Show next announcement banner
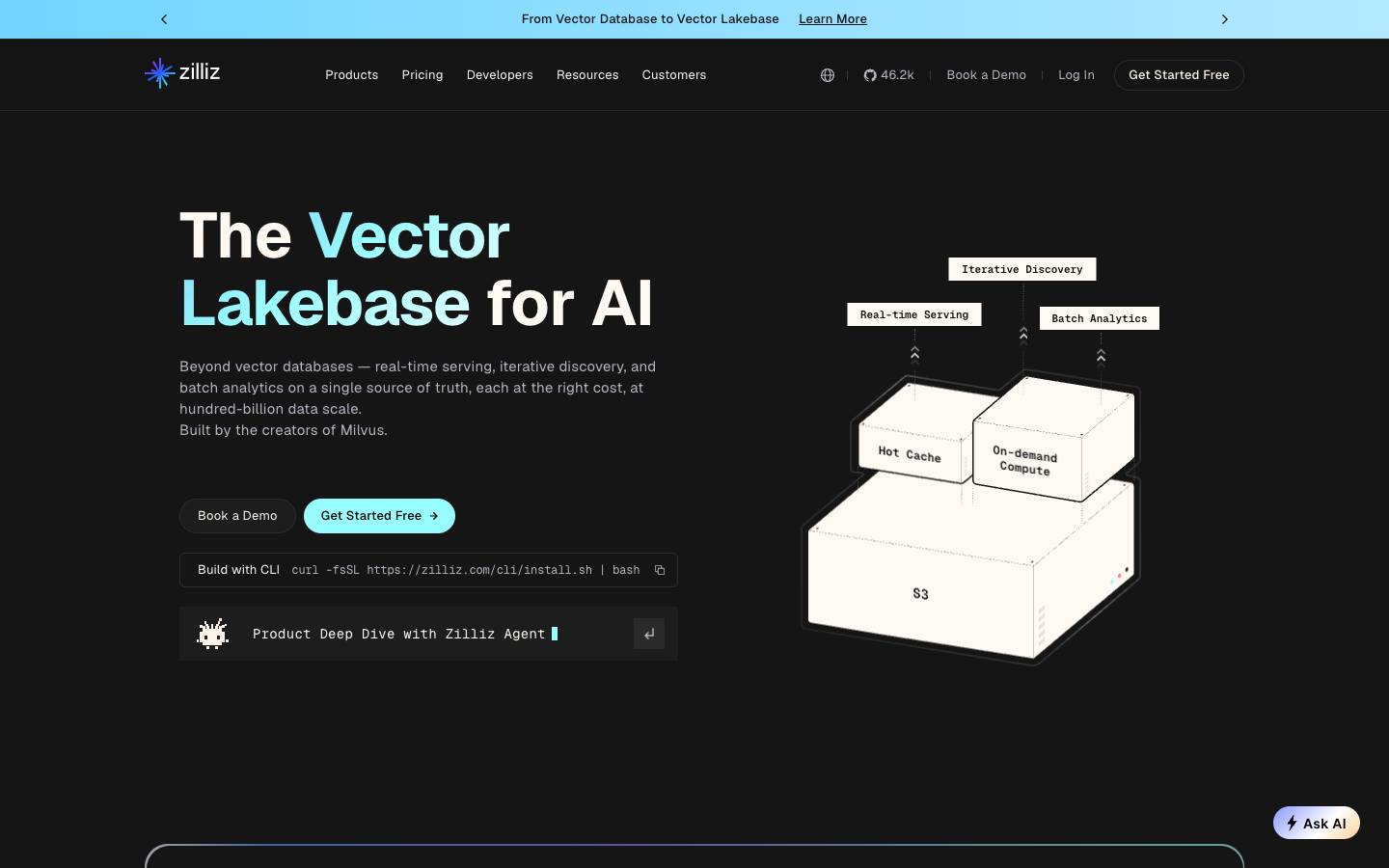This screenshot has width=1389, height=868. [1225, 19]
